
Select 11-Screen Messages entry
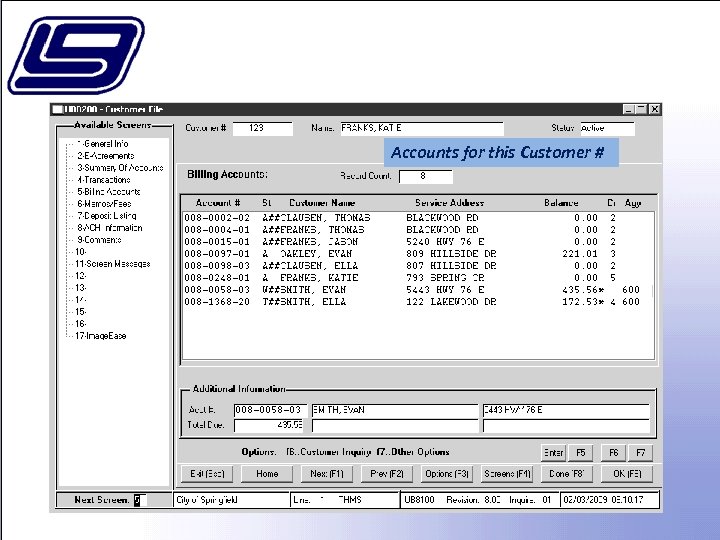(x=112, y=264)
